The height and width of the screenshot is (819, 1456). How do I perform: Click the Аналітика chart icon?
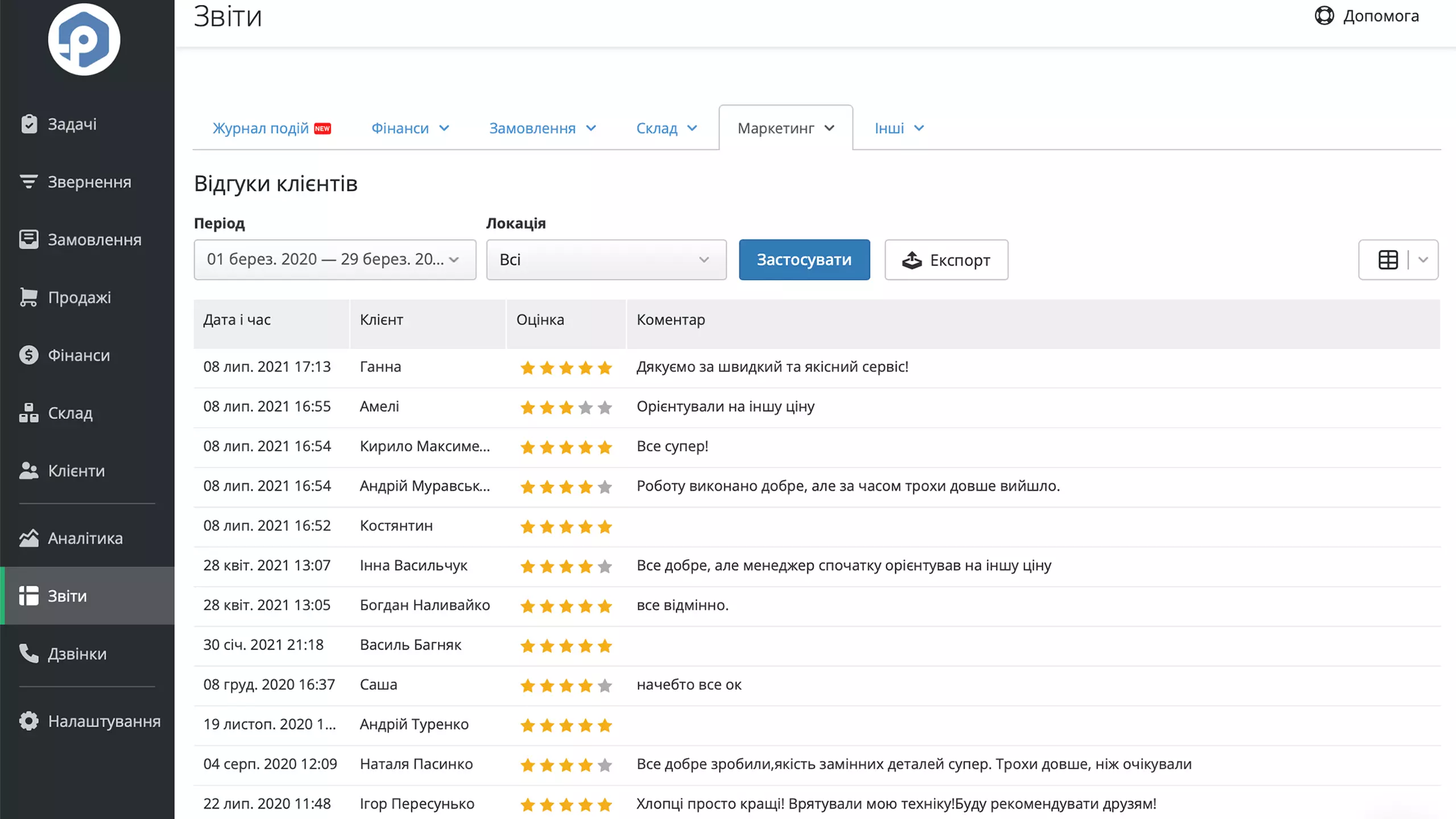click(x=28, y=538)
